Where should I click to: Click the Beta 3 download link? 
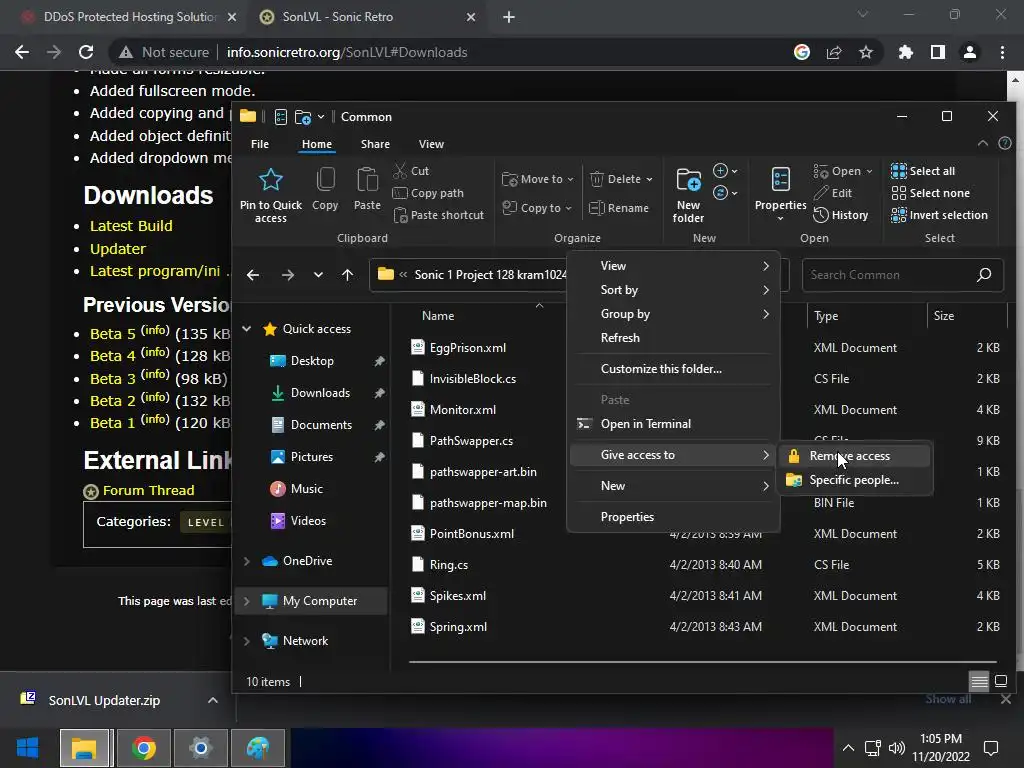(112, 379)
